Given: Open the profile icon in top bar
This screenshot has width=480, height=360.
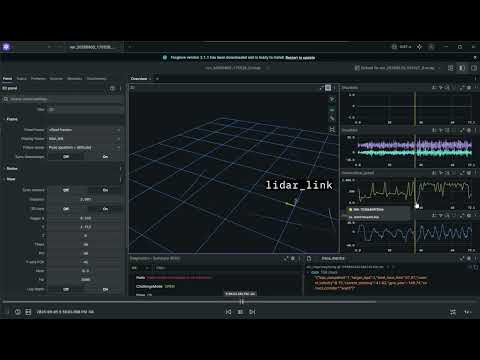Looking at the screenshot, I should tap(431, 47).
